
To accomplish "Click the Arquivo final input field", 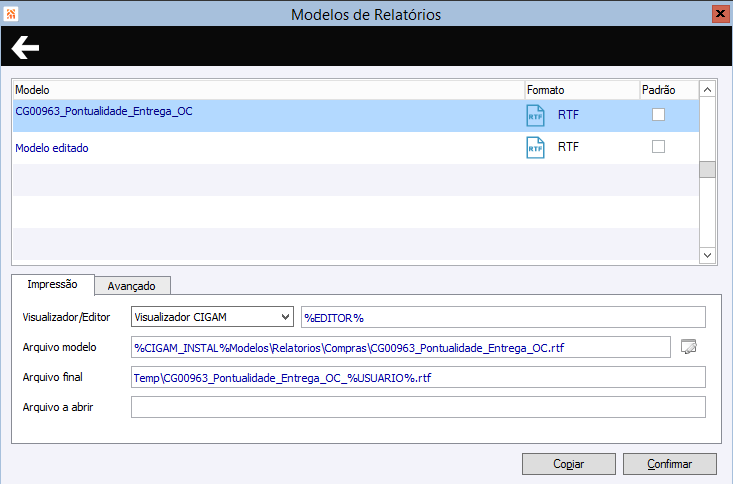I will [x=418, y=377].
